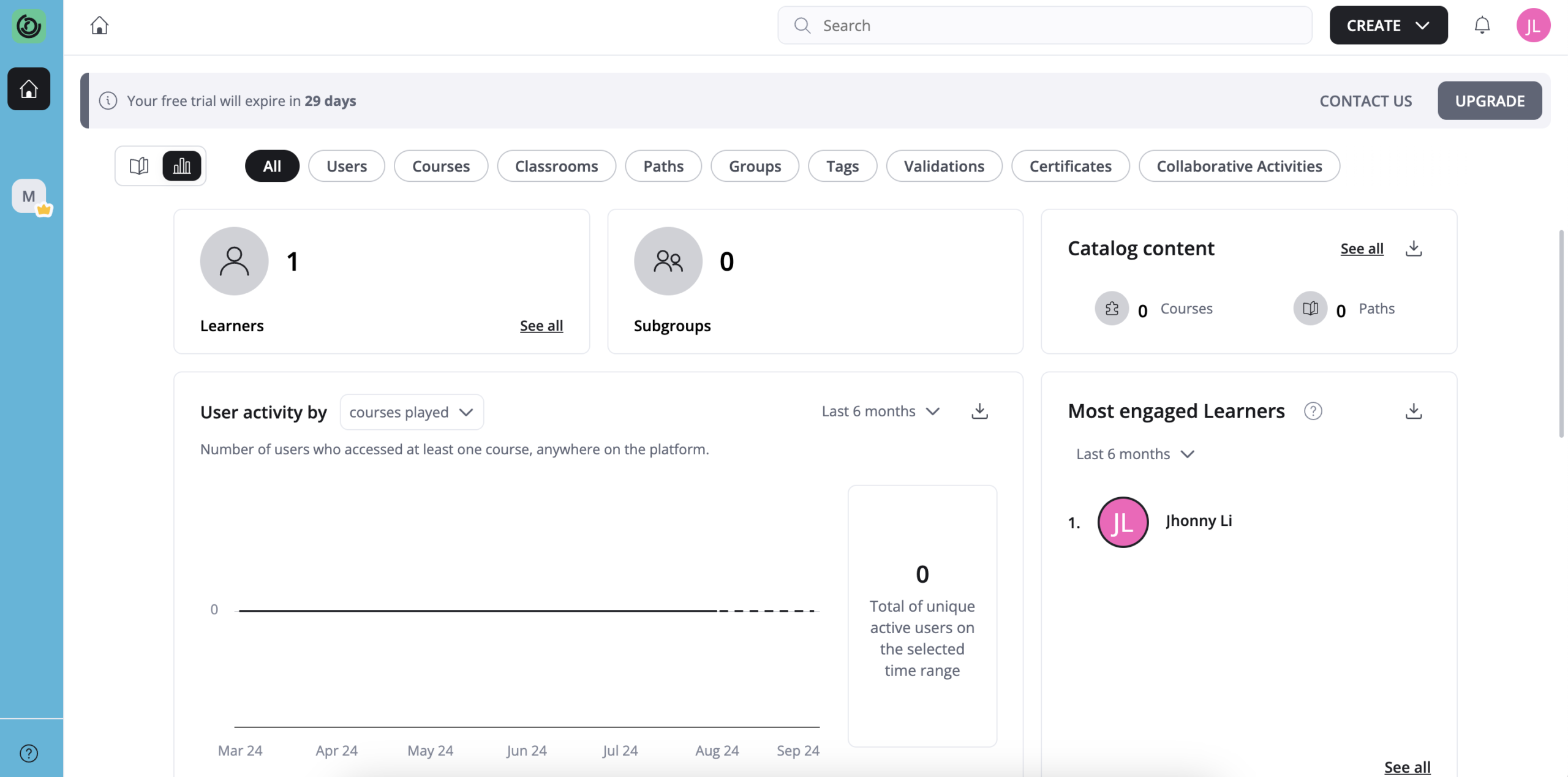This screenshot has width=1568, height=777.
Task: Click See all link under Learners
Action: [x=541, y=325]
